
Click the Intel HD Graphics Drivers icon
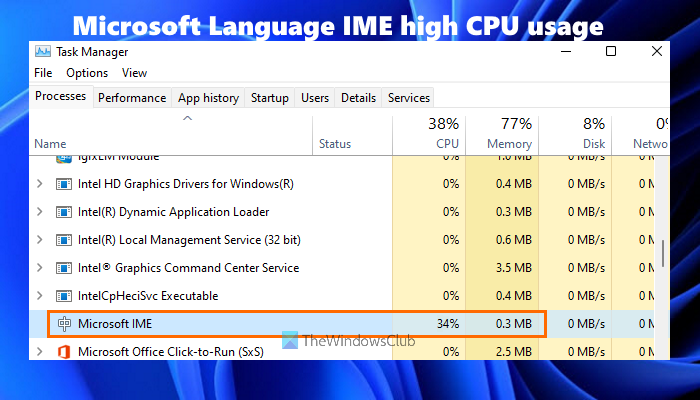[x=64, y=184]
